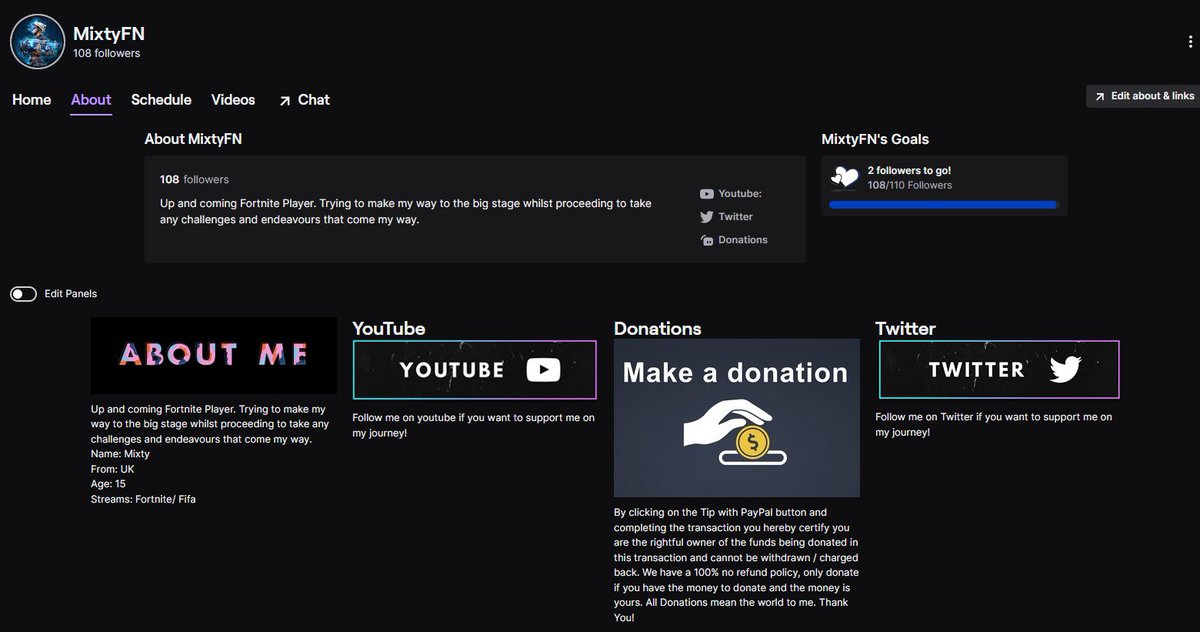Screen dimensions: 1200x632
Task: Click the Twitter bird icon in the about links
Action: [x=707, y=217]
